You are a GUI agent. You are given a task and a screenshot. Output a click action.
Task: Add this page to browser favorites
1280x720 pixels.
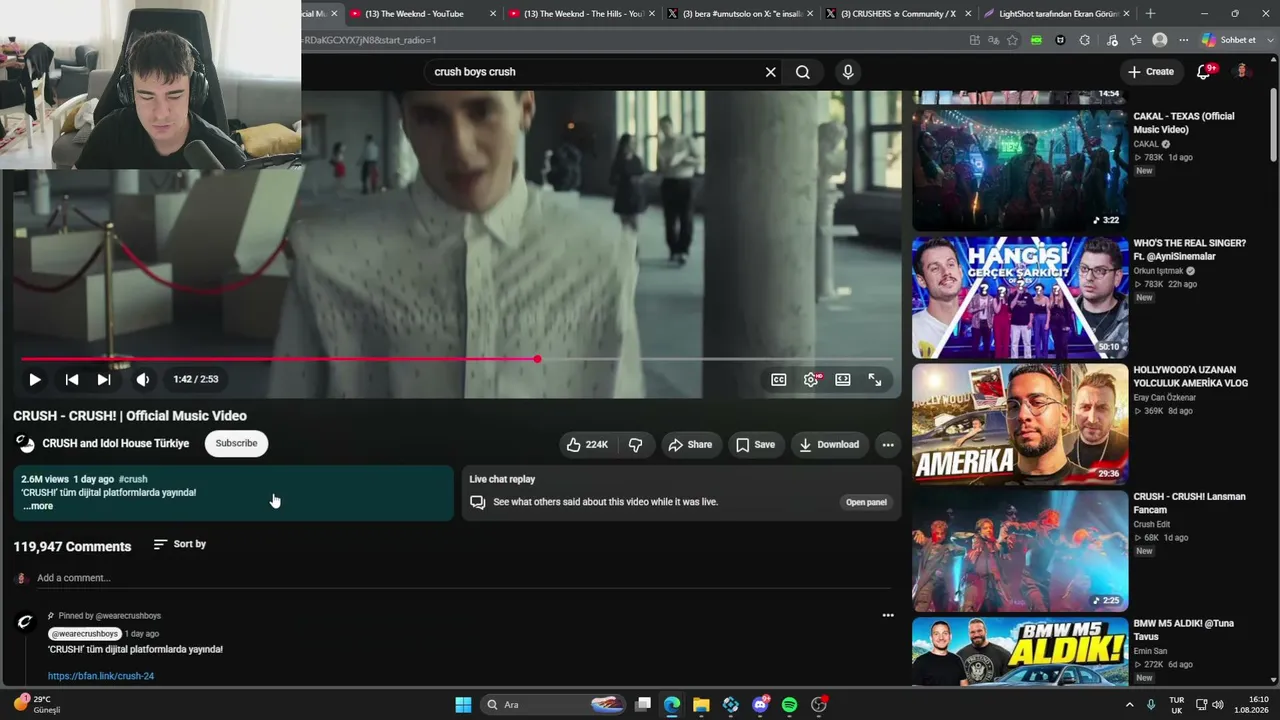point(1013,40)
